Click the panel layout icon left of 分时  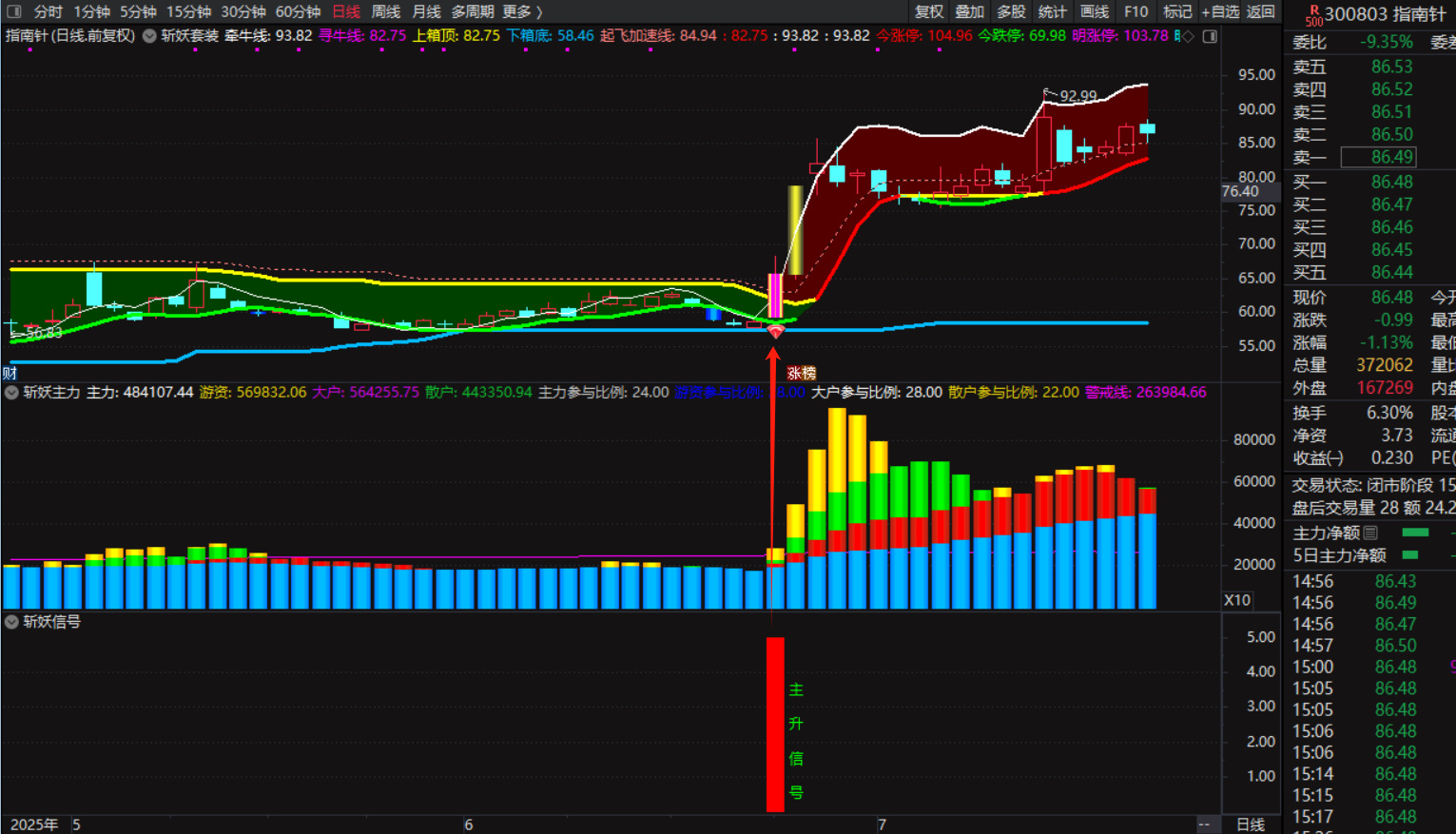point(14,11)
